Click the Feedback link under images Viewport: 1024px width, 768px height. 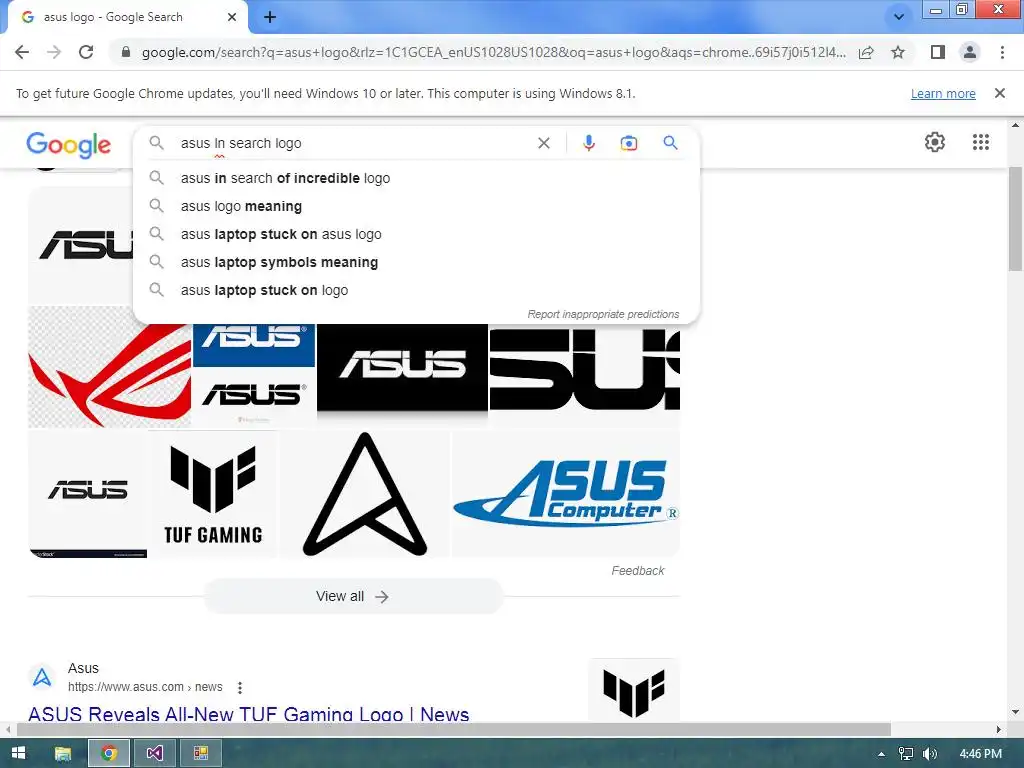(x=637, y=571)
